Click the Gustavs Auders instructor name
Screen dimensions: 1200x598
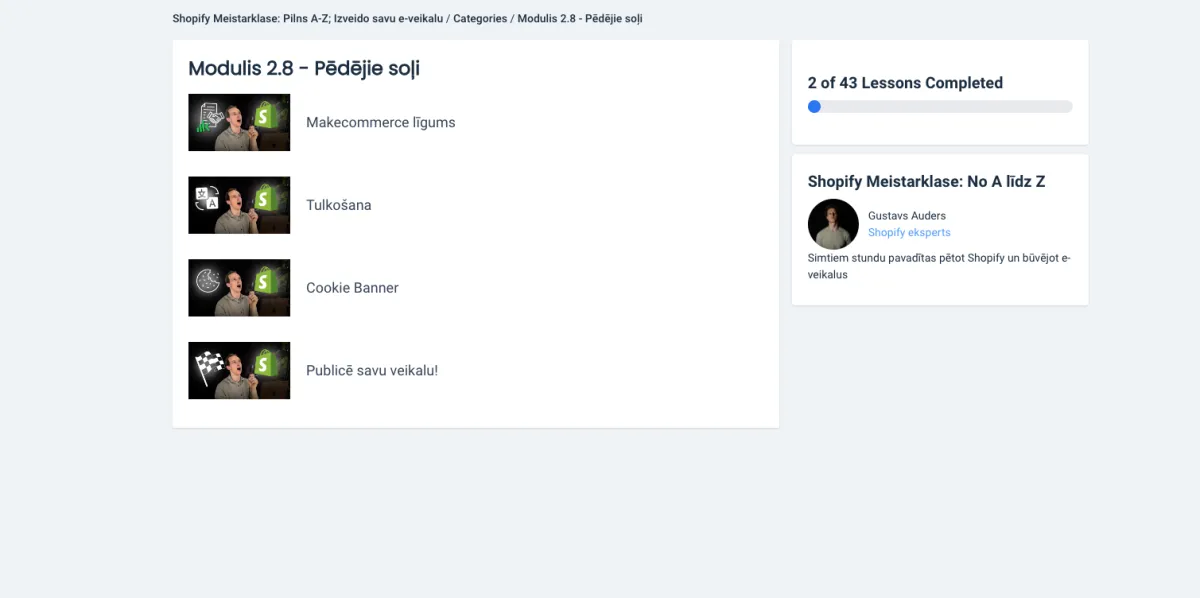tap(907, 216)
